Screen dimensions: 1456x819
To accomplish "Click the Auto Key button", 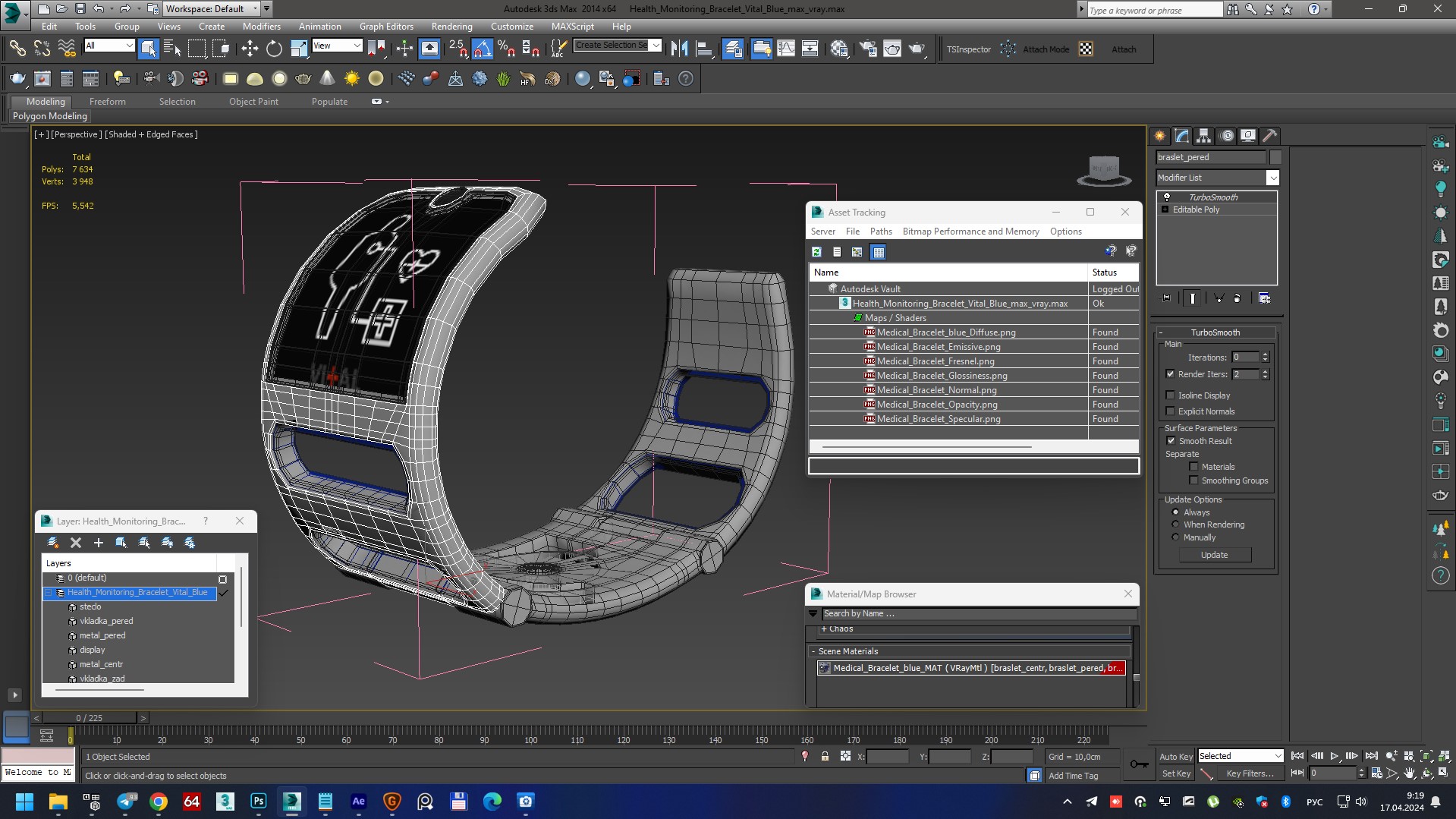I will pyautogui.click(x=1175, y=756).
